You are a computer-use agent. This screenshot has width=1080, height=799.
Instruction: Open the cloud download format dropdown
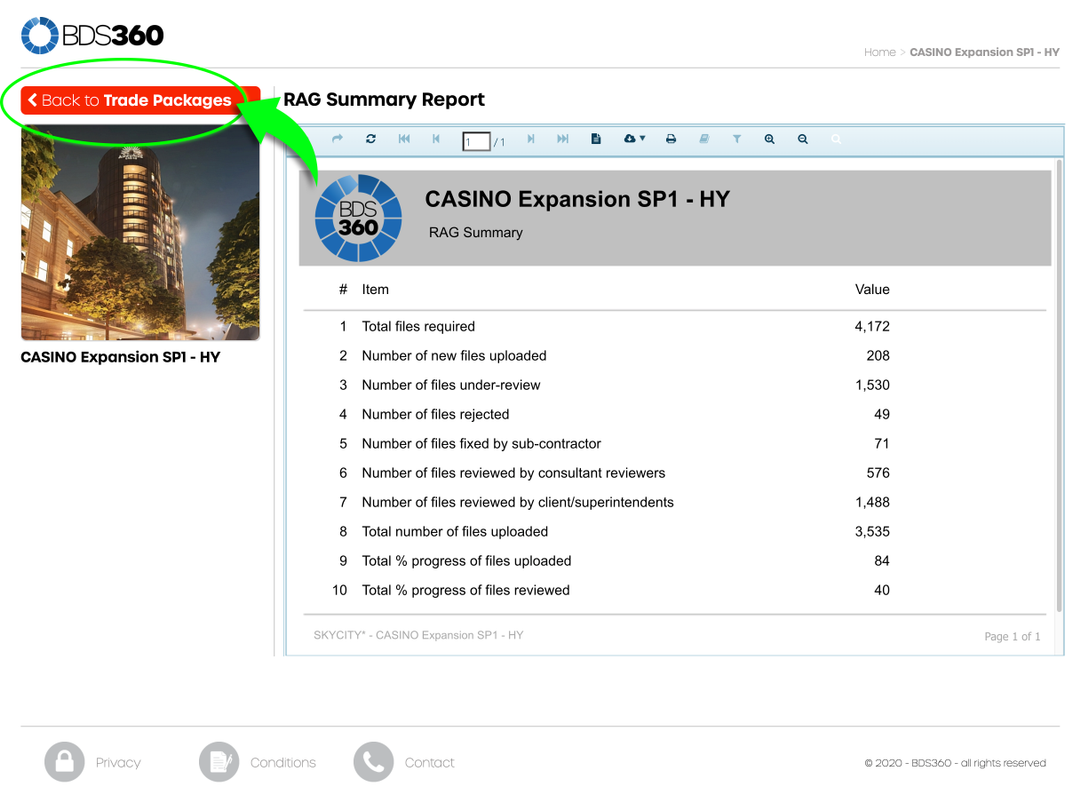(x=633, y=140)
